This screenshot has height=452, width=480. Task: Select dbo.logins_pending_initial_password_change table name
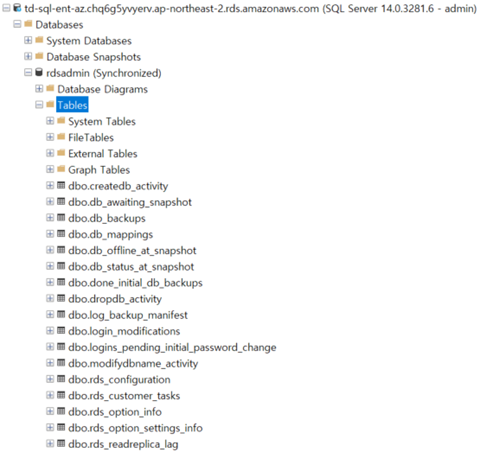pyautogui.click(x=172, y=347)
